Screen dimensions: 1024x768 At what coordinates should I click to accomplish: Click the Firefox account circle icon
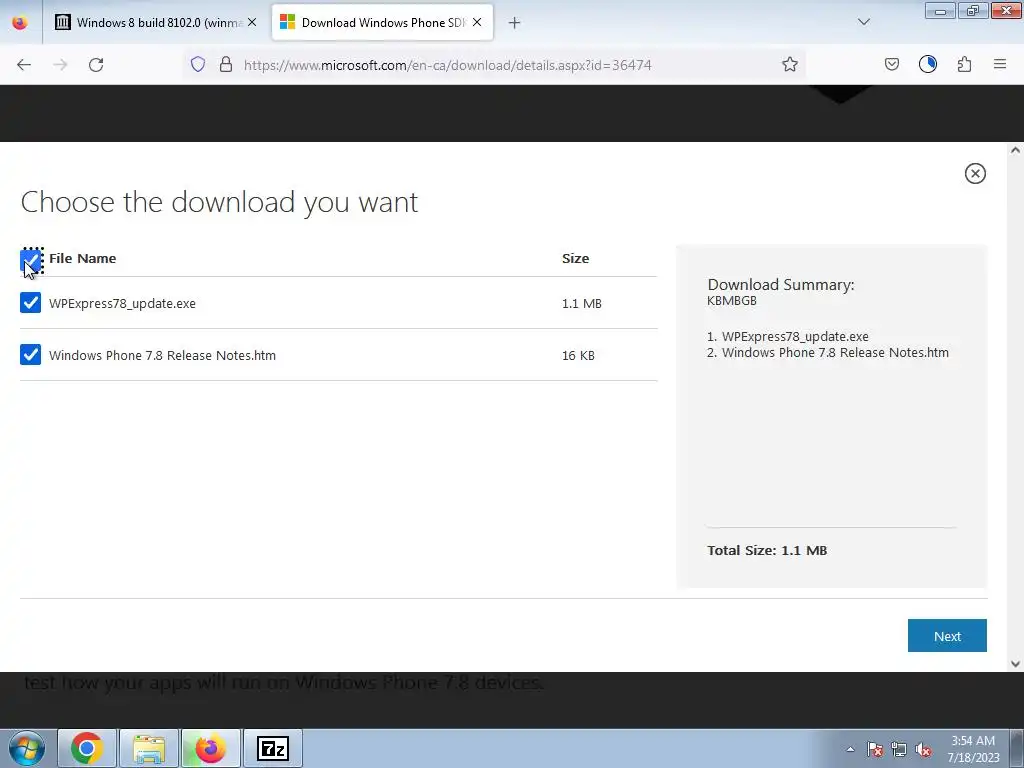click(927, 64)
